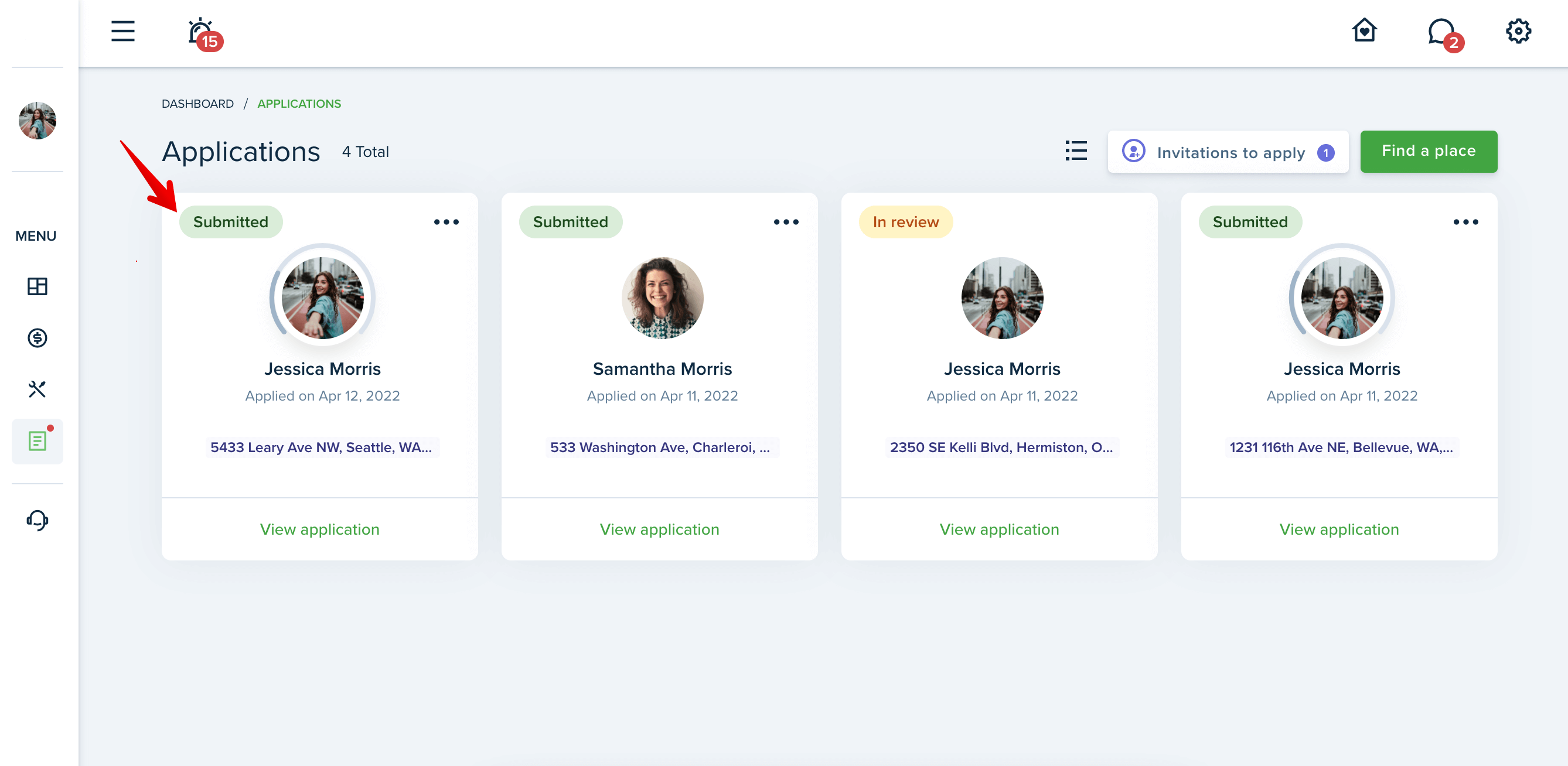Open the dashboard grid icon in sidebar

pos(37,286)
